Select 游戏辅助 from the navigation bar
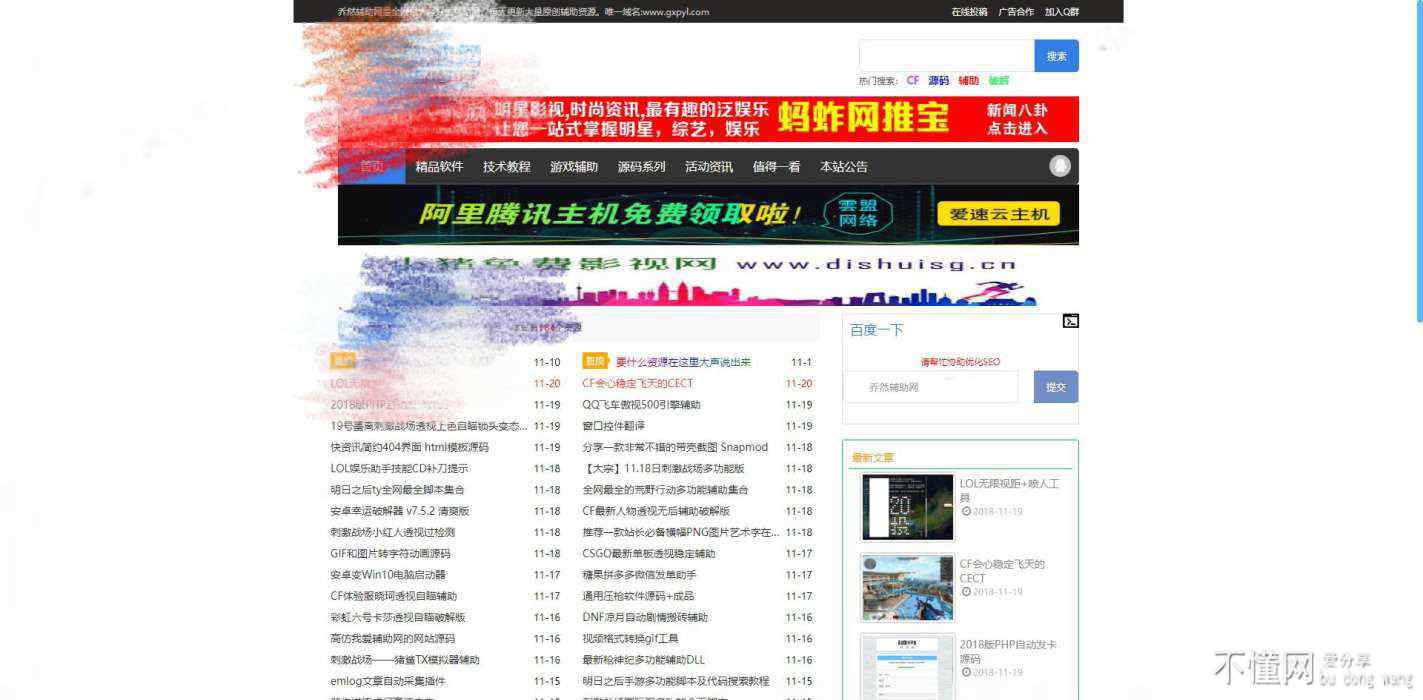This screenshot has width=1423, height=700. [574, 167]
